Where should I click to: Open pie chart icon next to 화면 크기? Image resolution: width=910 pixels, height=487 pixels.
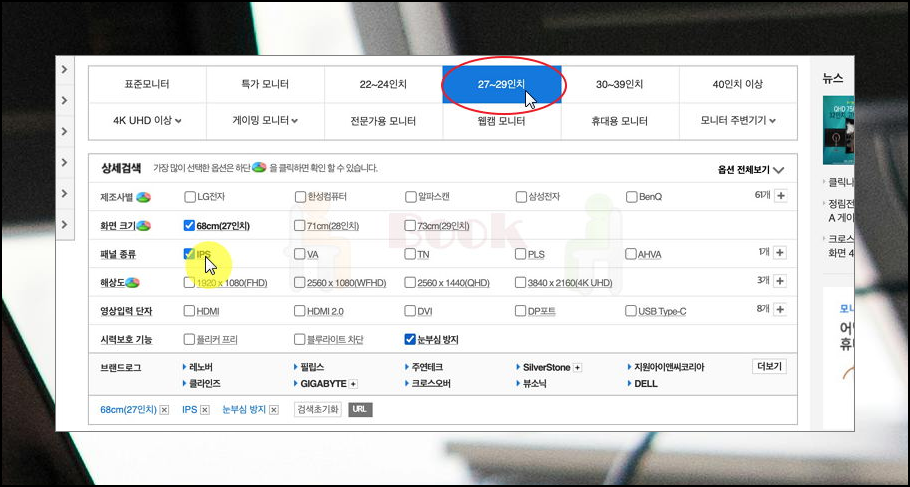pos(143,226)
